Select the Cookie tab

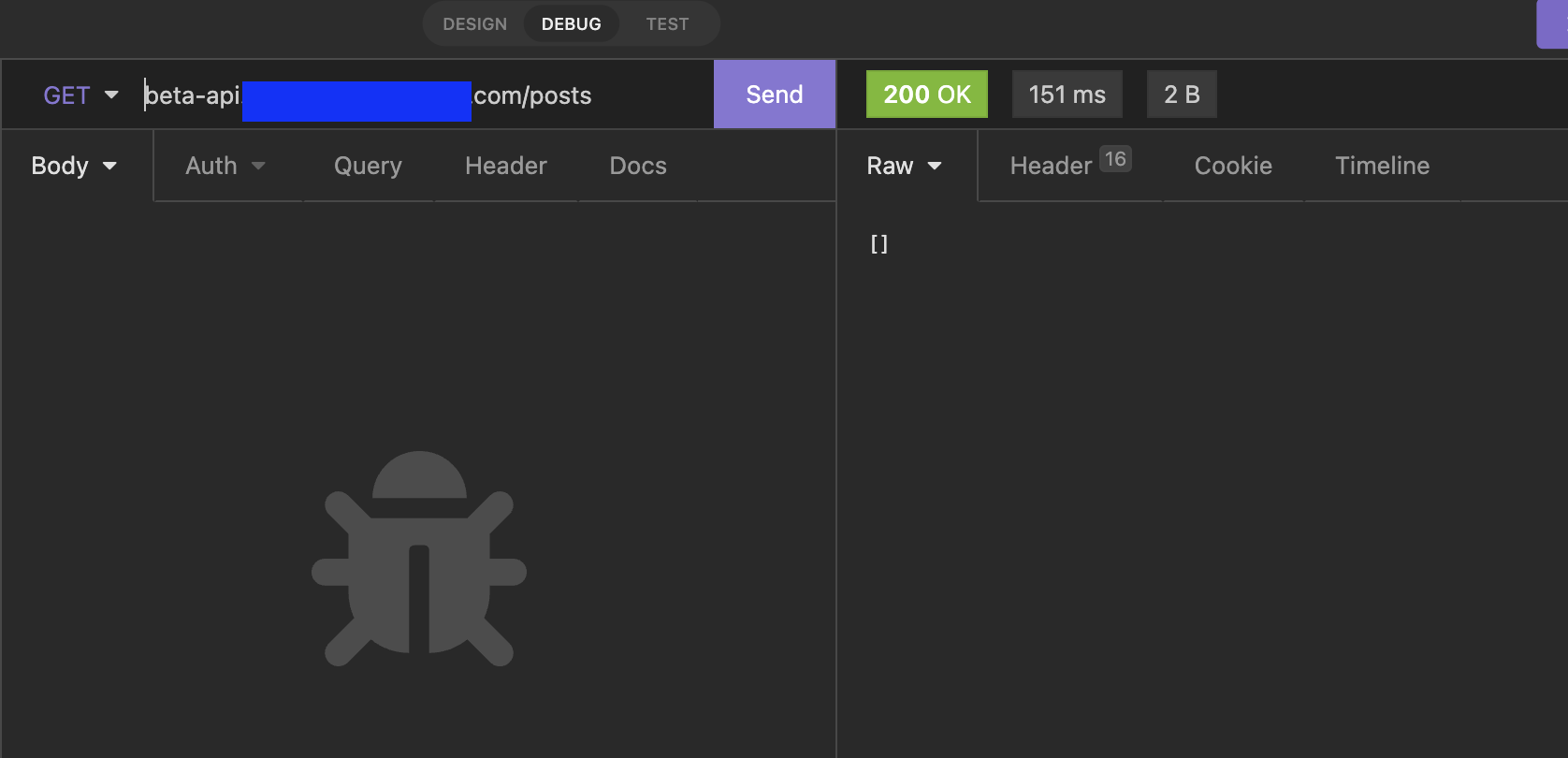[1233, 166]
